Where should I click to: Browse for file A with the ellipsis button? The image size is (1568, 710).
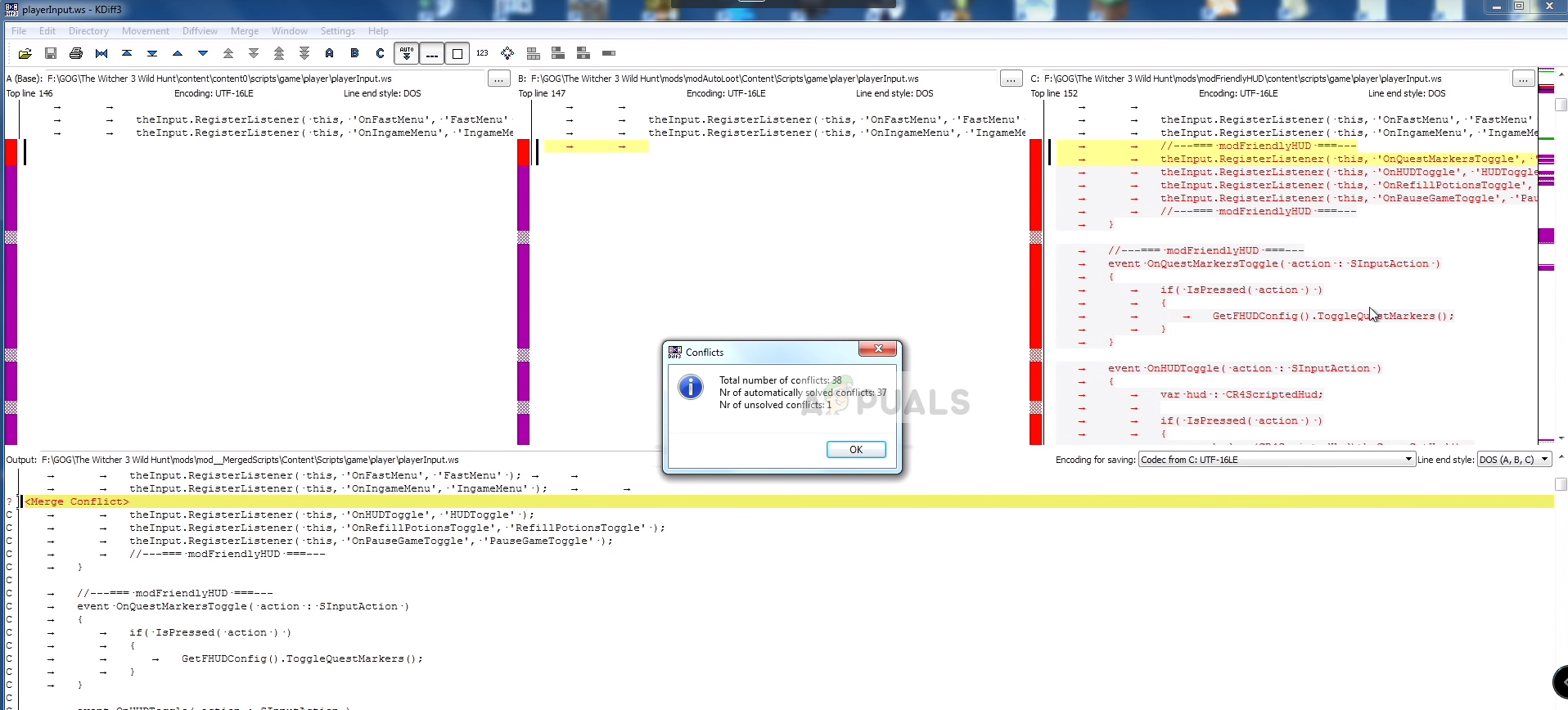pyautogui.click(x=498, y=79)
